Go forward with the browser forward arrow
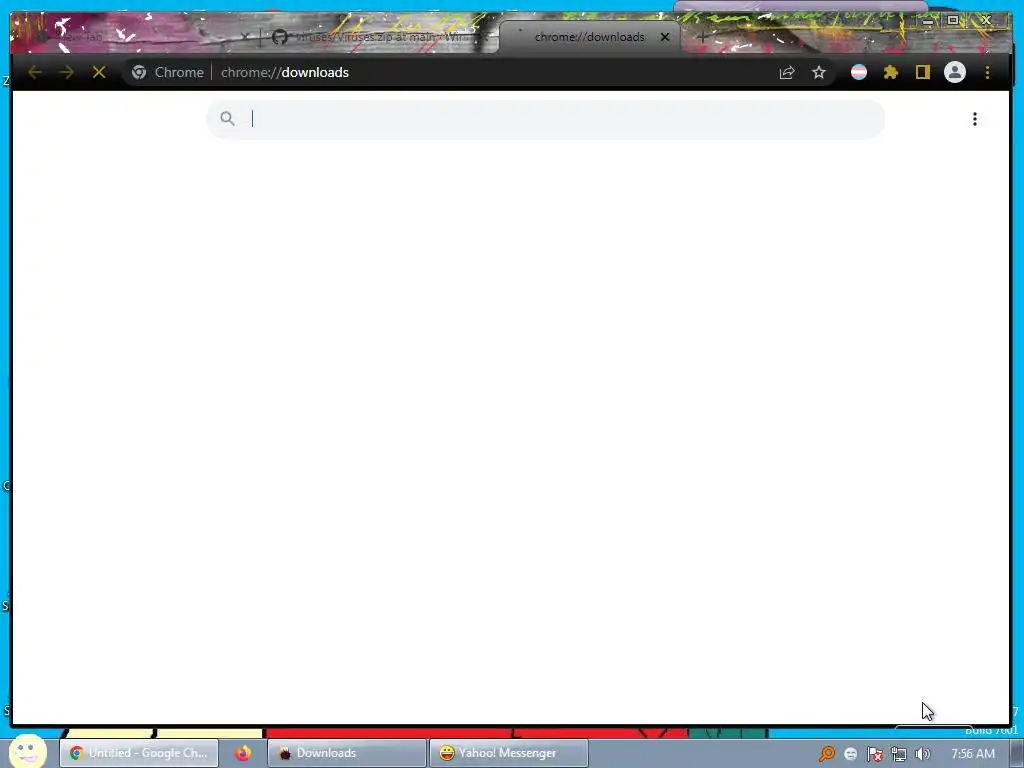The image size is (1024, 768). tap(67, 72)
